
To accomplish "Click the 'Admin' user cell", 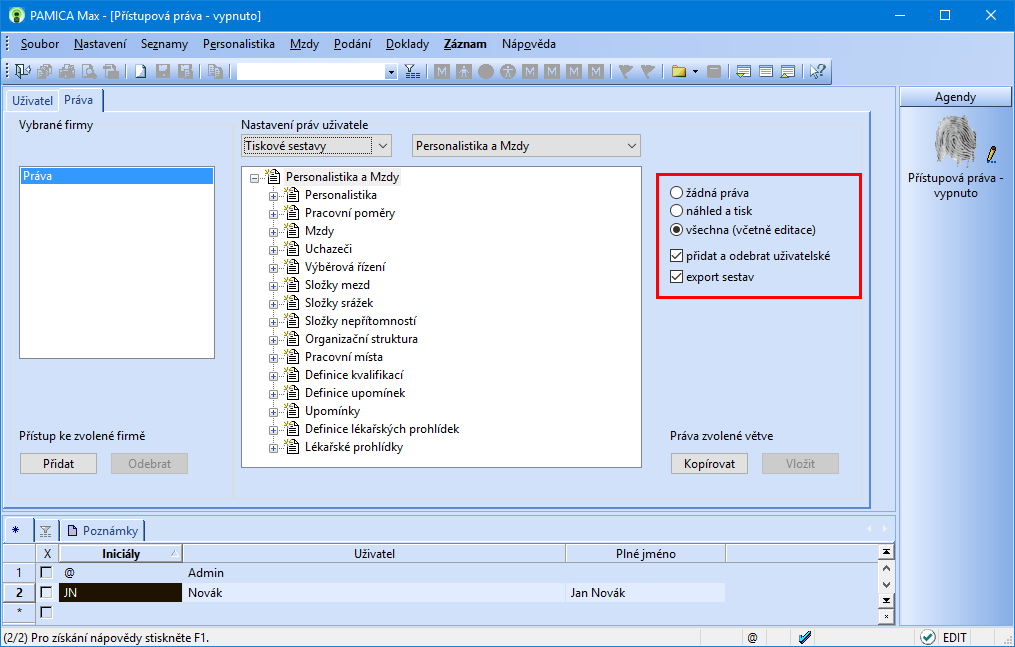I will tap(374, 573).
